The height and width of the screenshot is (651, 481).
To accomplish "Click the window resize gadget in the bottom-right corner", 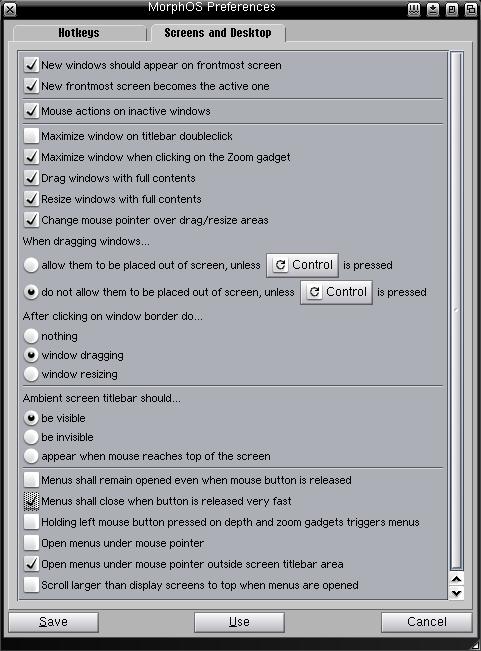I will click(474, 645).
